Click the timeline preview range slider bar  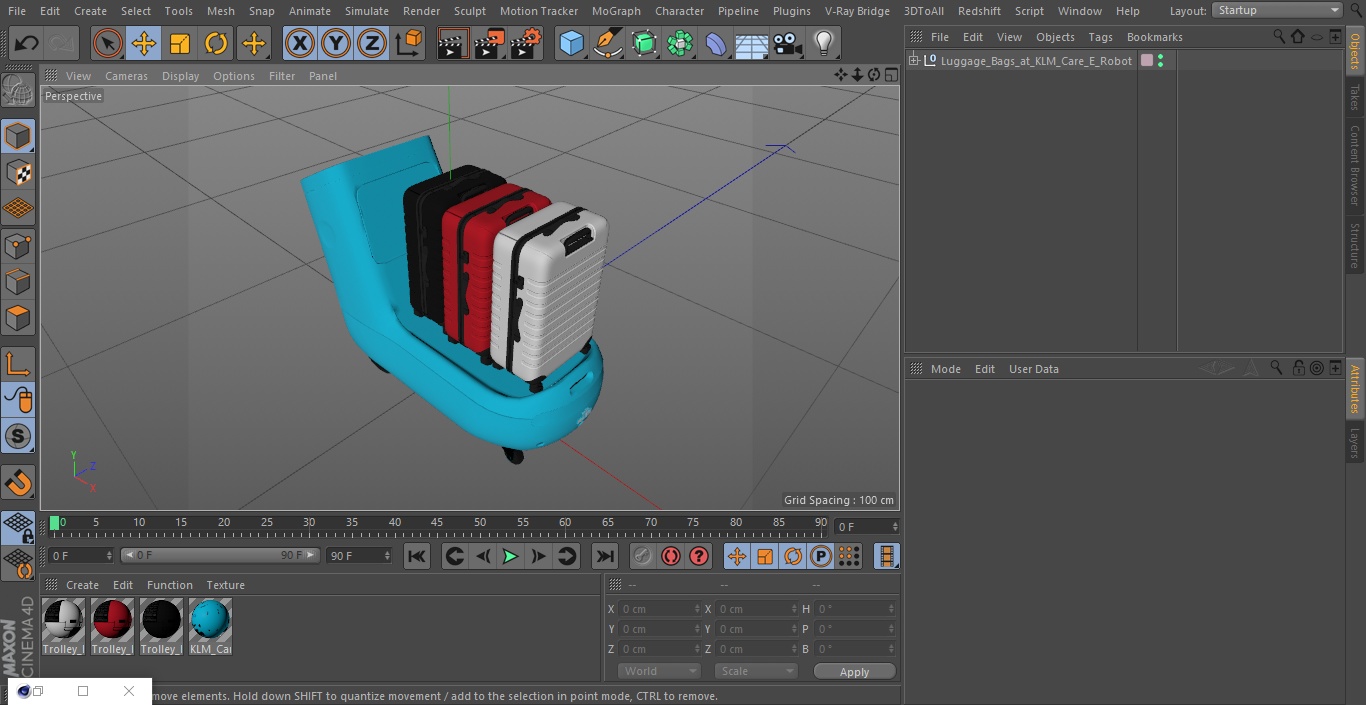[x=220, y=555]
